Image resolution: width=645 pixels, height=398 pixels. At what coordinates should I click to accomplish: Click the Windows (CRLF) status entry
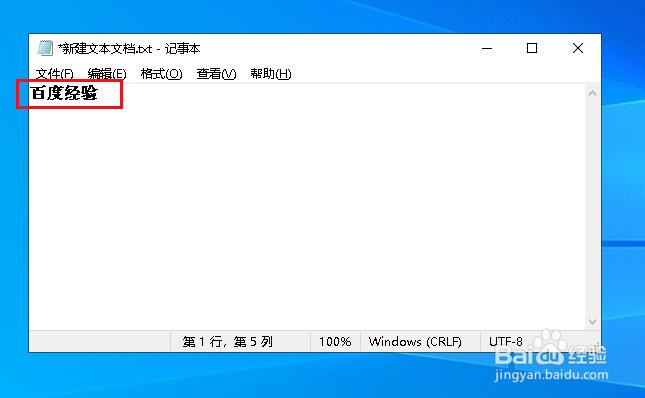point(415,342)
